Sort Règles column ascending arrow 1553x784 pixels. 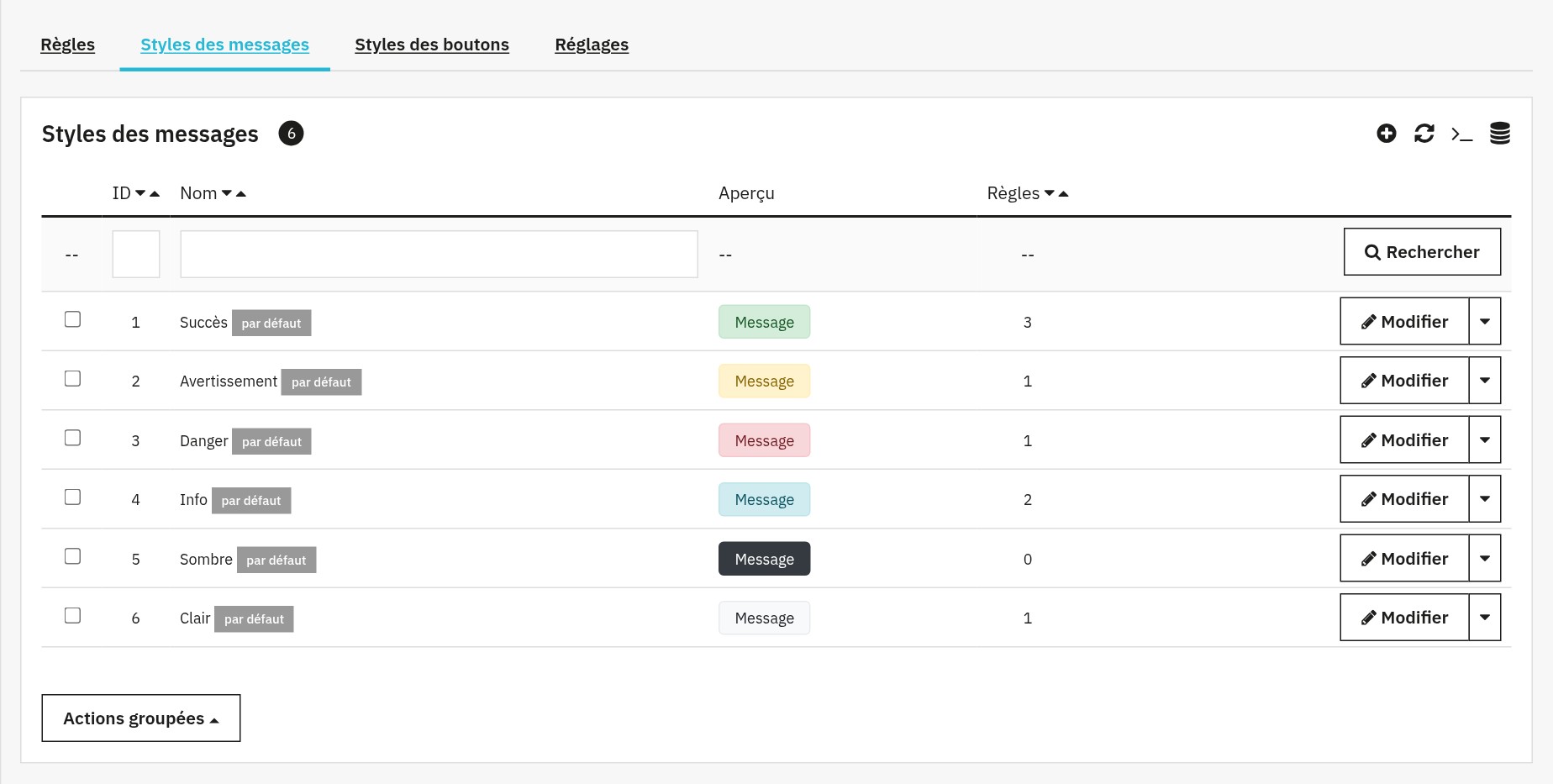pos(1063,193)
